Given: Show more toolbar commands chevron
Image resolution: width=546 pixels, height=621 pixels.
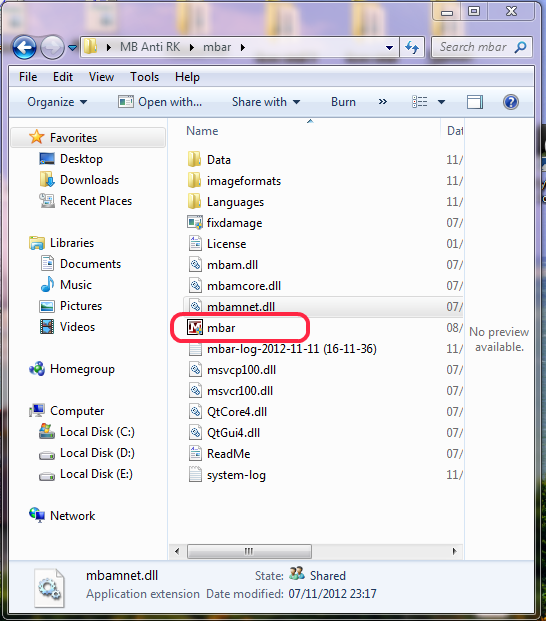Looking at the screenshot, I should pyautogui.click(x=382, y=102).
